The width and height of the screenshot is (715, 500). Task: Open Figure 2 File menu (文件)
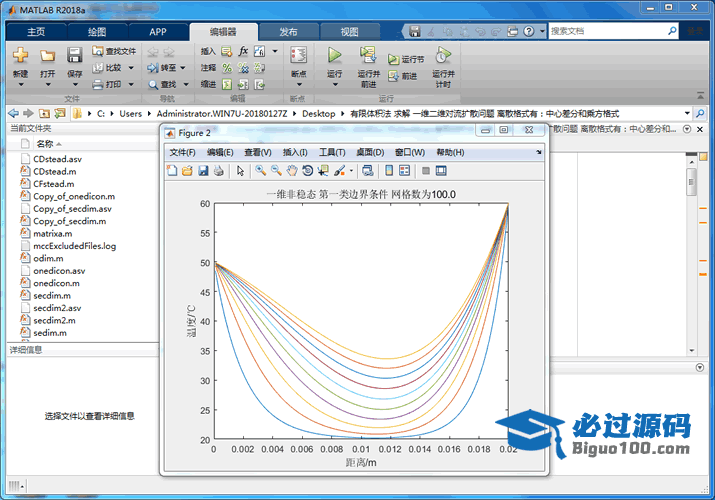182,152
